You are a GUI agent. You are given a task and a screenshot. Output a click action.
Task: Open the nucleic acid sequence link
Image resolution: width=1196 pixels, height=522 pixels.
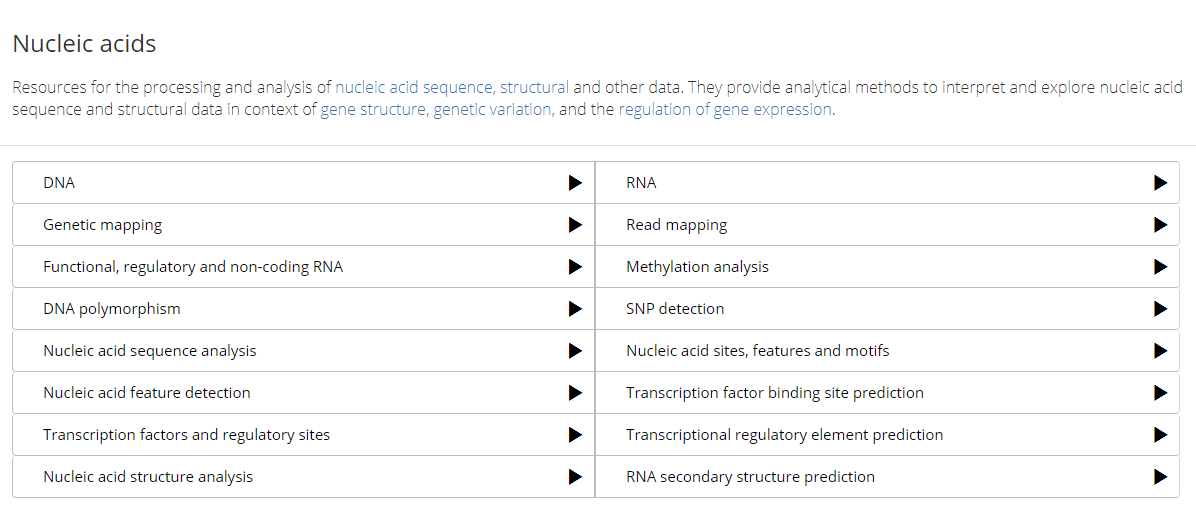tap(414, 87)
